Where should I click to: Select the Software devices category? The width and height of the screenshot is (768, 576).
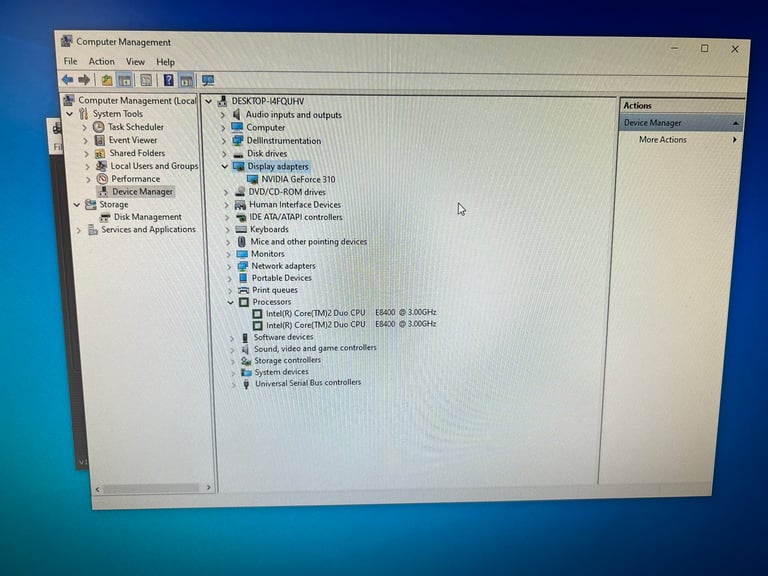coord(283,337)
